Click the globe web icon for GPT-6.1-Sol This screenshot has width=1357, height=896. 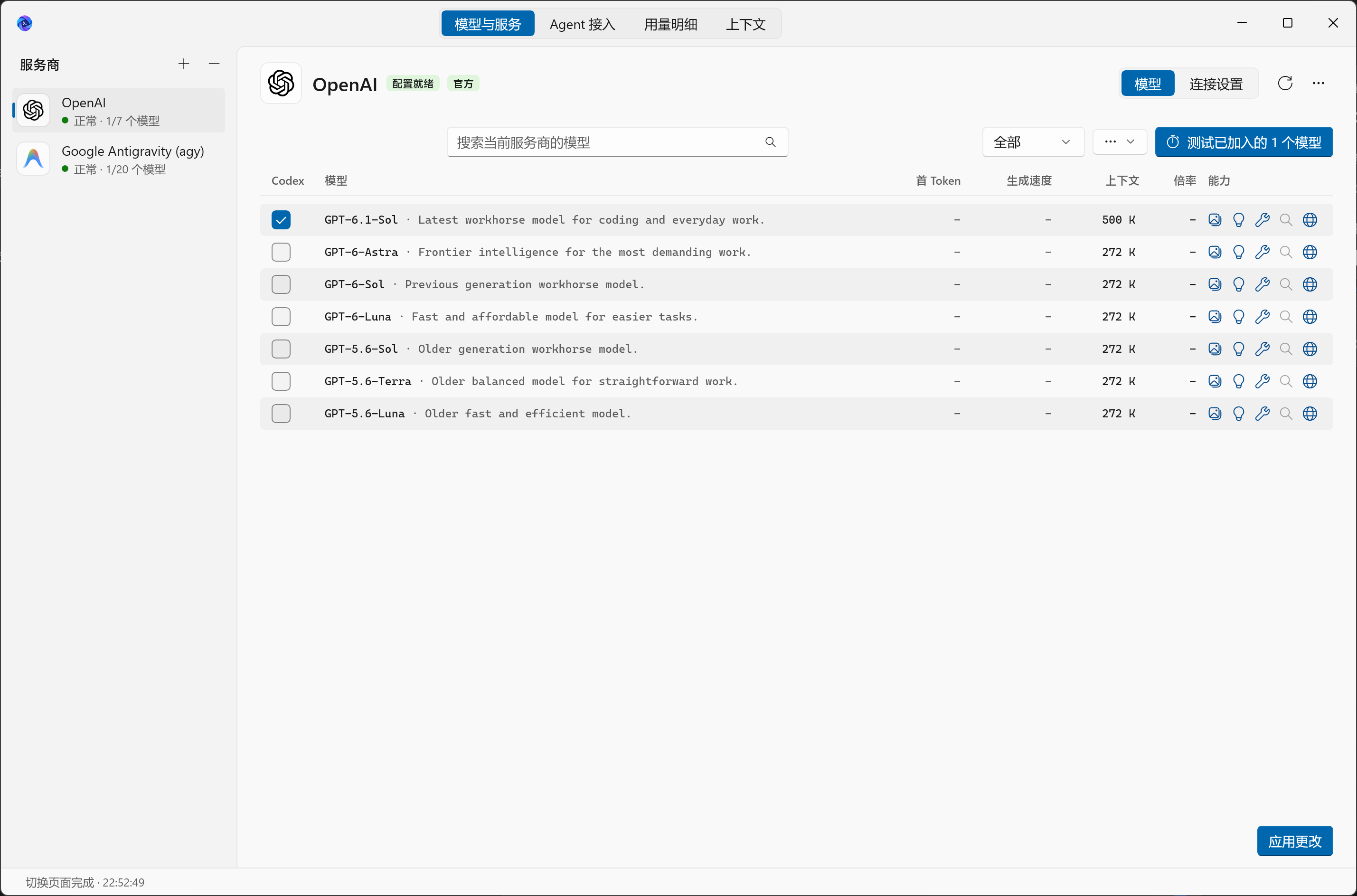click(1310, 220)
